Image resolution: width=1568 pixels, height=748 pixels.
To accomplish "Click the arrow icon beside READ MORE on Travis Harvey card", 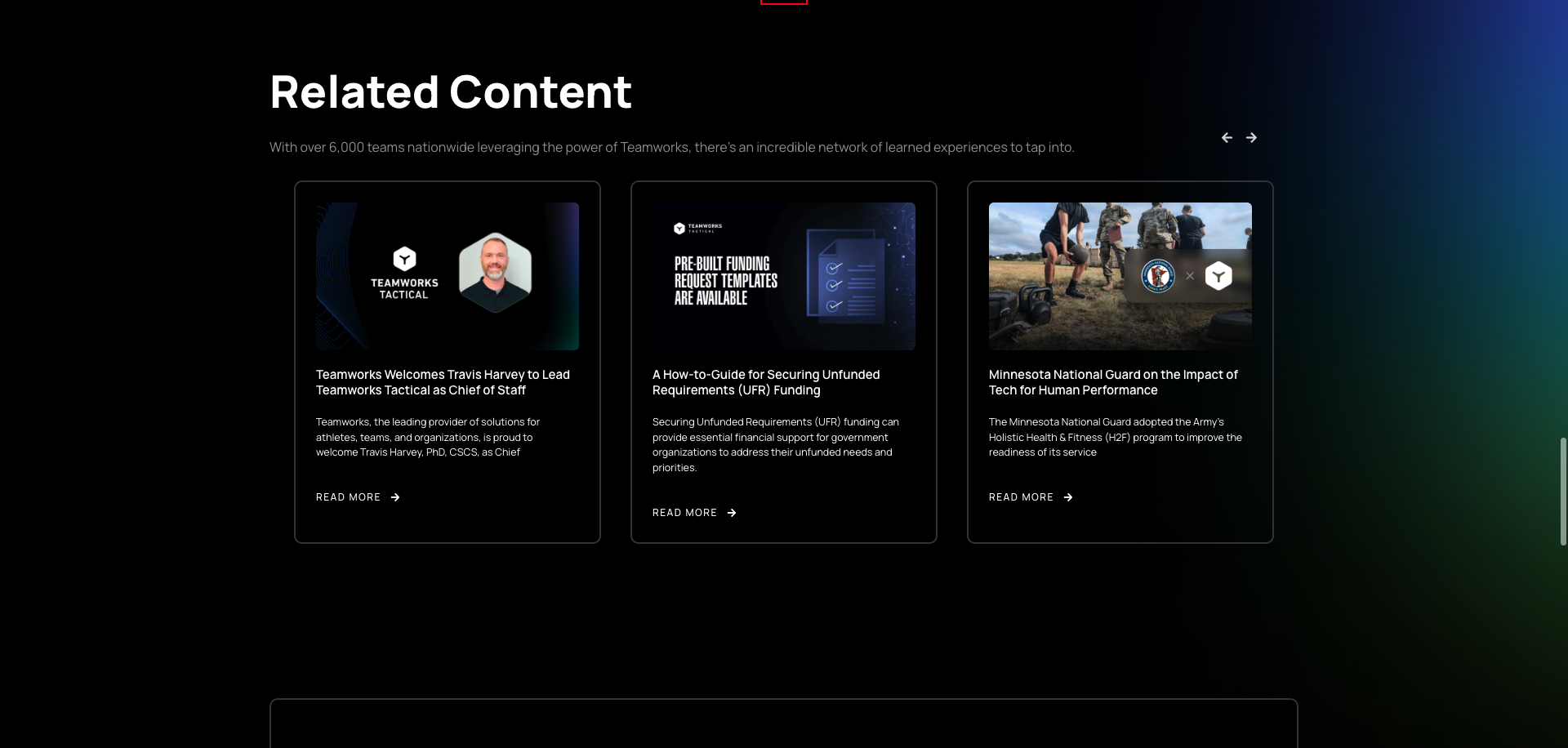I will coord(394,496).
